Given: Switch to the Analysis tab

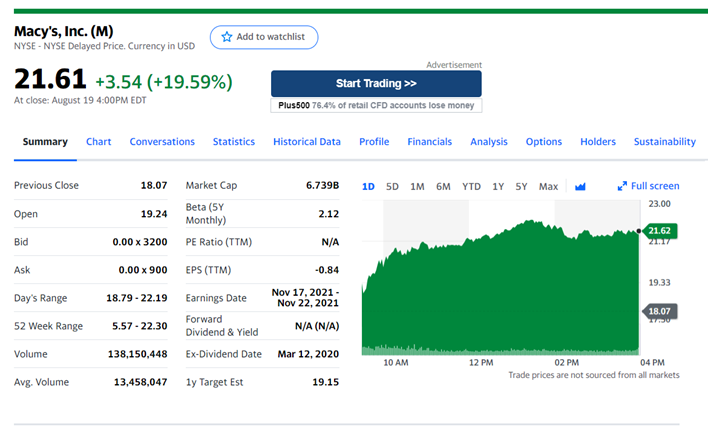Looking at the screenshot, I should tap(489, 142).
